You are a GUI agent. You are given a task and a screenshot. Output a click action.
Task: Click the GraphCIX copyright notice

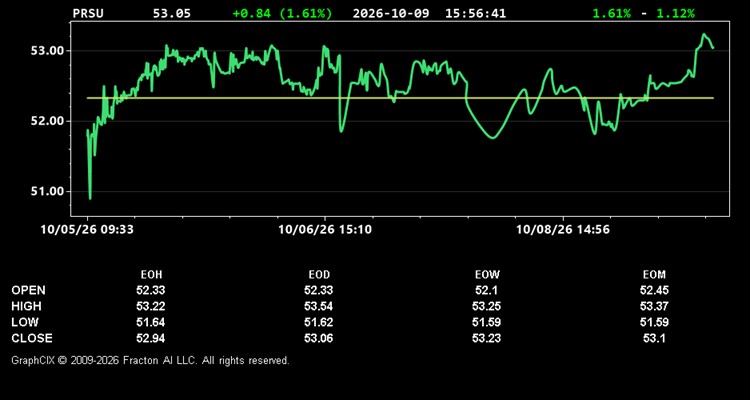(x=150, y=360)
